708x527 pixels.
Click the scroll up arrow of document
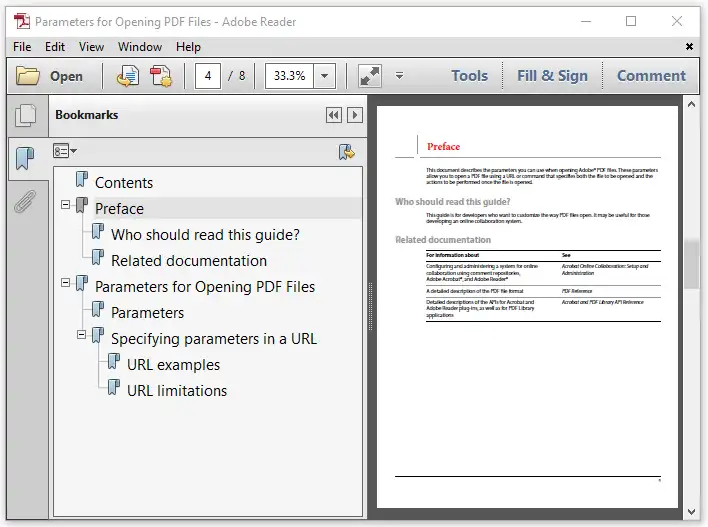[x=691, y=104]
